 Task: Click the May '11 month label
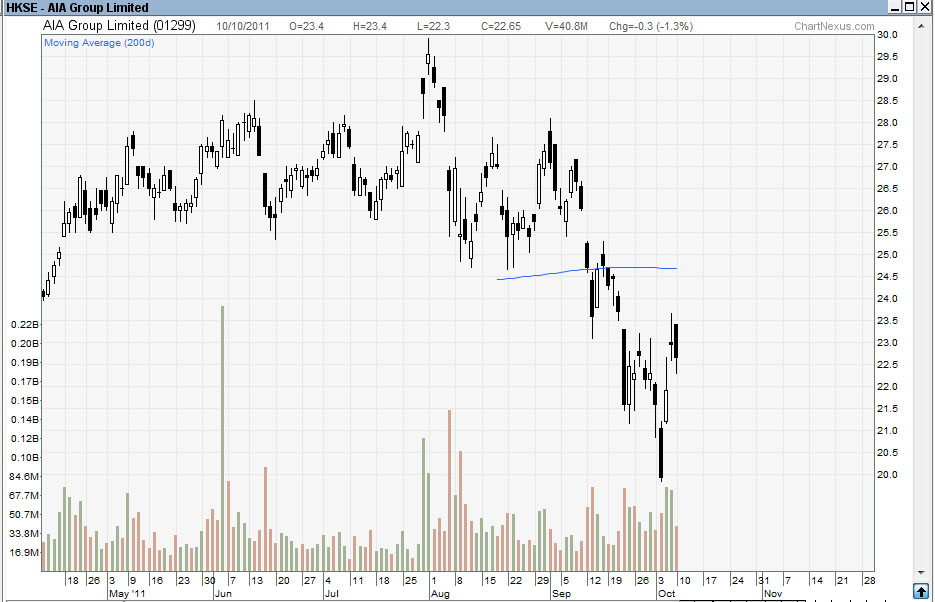click(127, 594)
